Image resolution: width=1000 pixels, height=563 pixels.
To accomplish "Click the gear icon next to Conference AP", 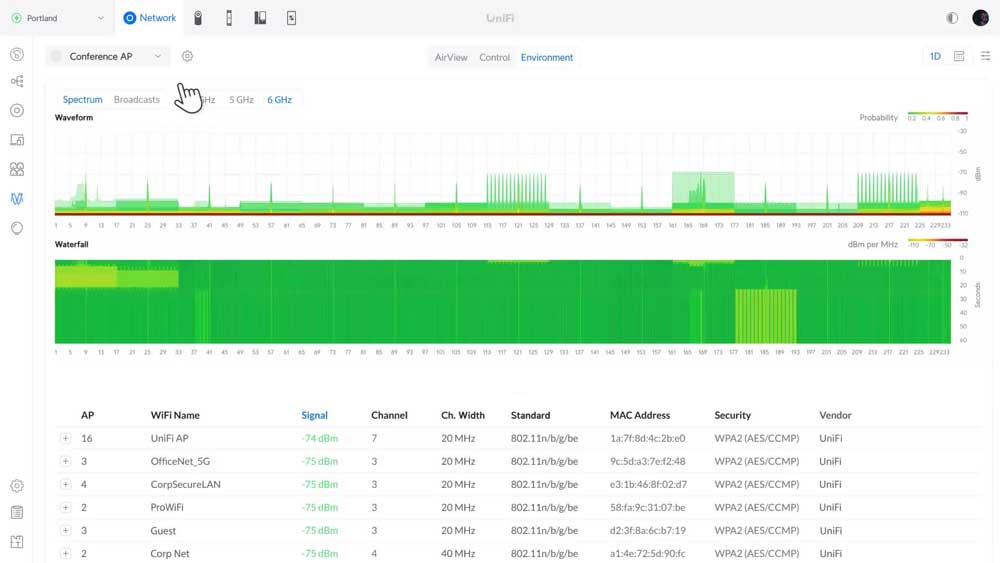I will tap(187, 57).
